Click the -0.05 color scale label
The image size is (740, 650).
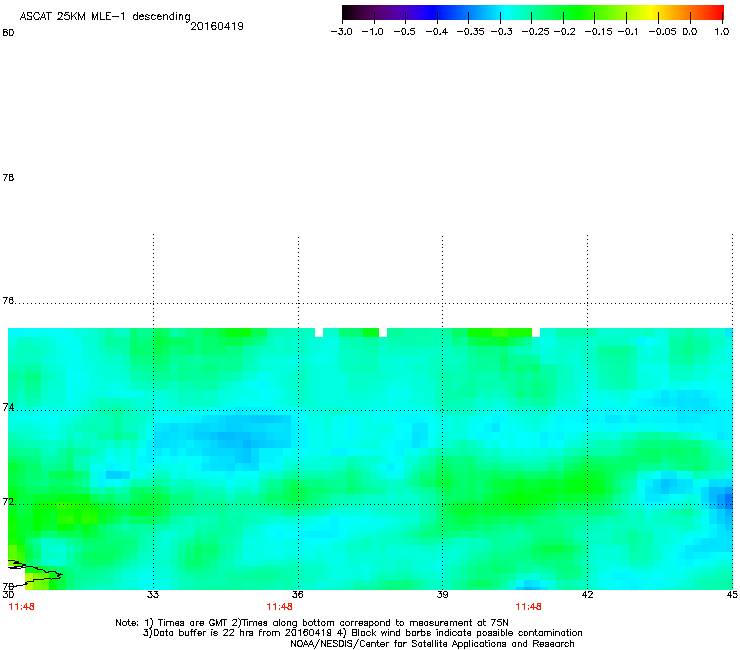point(663,32)
